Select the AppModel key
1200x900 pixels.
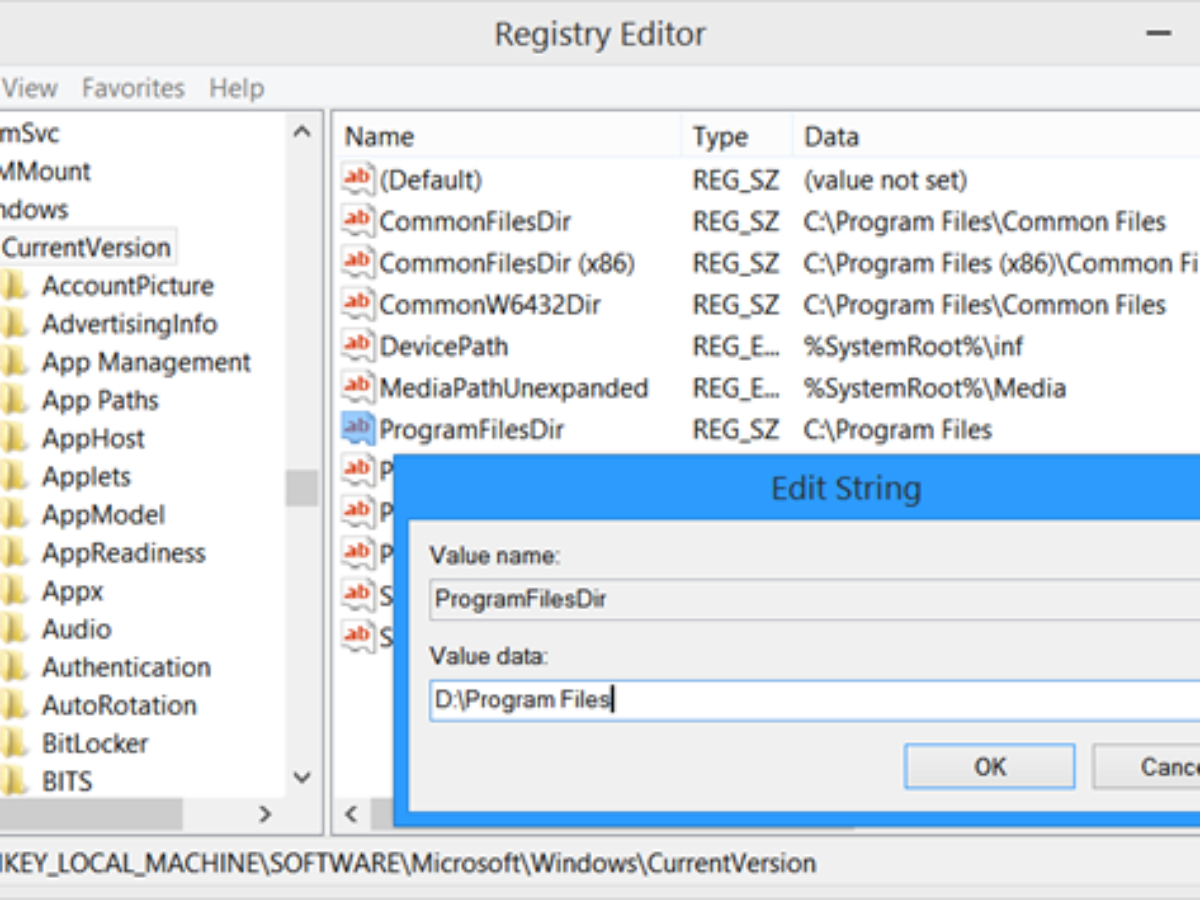(x=103, y=515)
